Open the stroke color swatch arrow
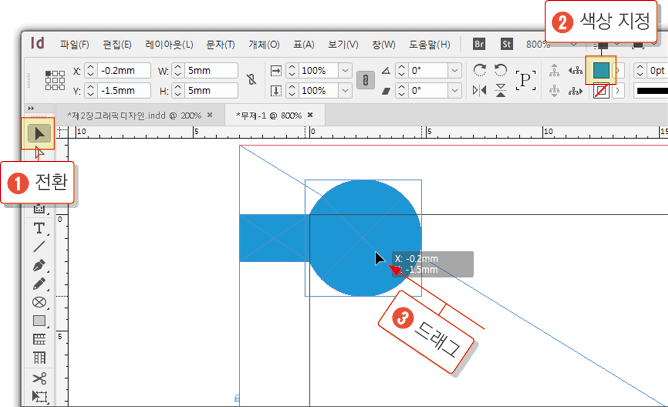Screen dimensions: 668x407 click(x=618, y=90)
